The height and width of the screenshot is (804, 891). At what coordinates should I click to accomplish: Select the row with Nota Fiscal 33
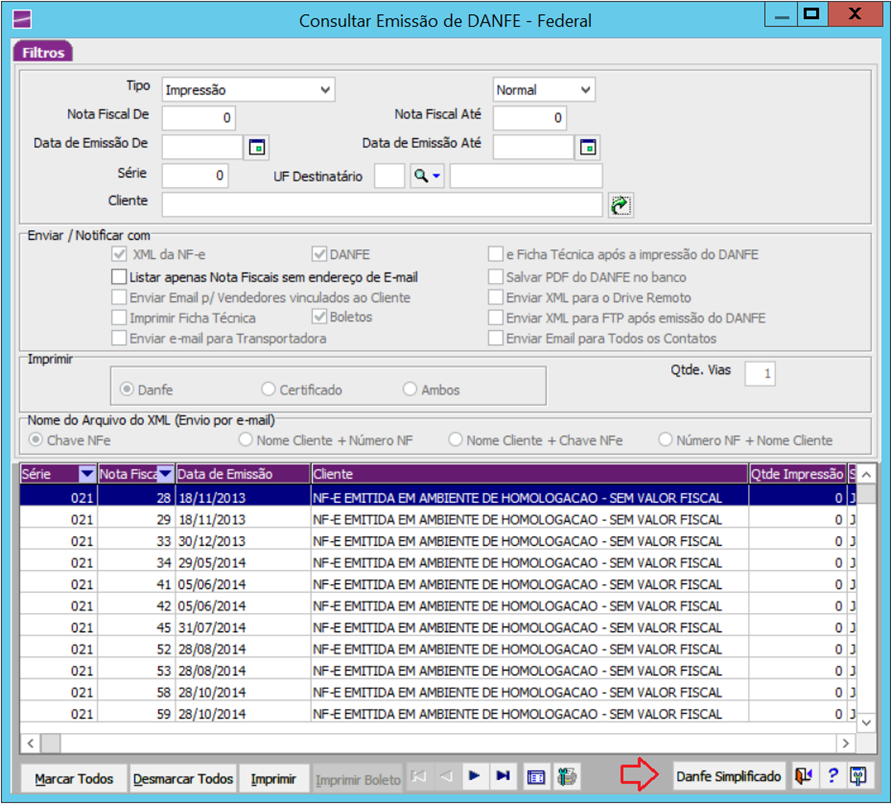pos(438,541)
